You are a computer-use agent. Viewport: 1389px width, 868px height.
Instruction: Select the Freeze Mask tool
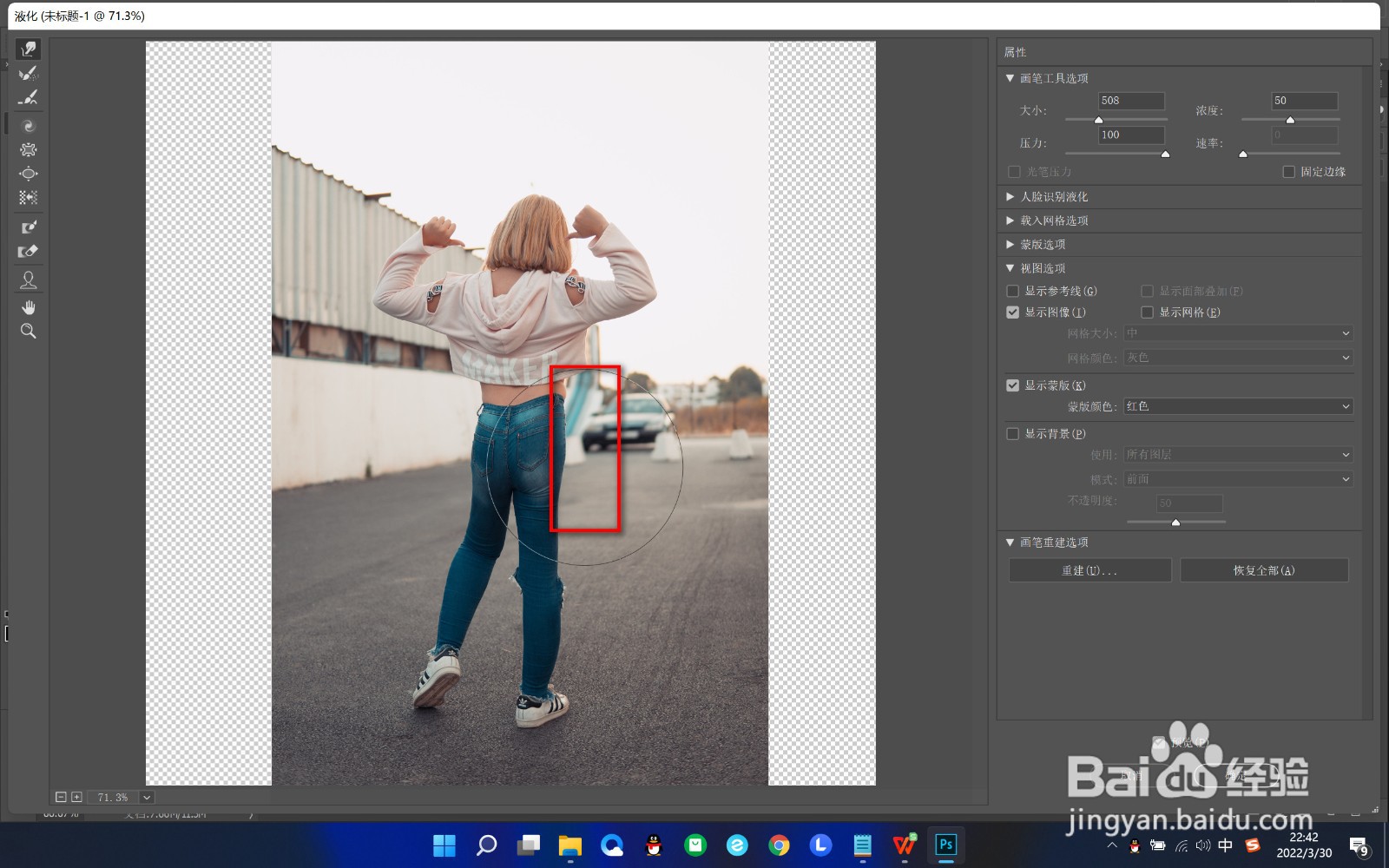point(28,227)
